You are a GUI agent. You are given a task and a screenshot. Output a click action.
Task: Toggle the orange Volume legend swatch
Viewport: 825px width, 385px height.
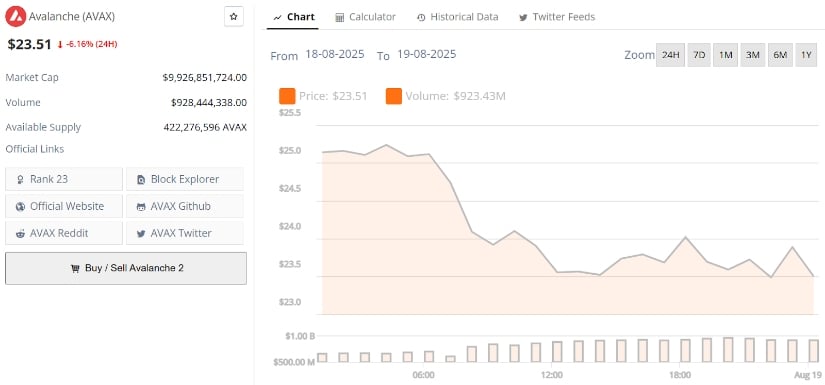(394, 96)
